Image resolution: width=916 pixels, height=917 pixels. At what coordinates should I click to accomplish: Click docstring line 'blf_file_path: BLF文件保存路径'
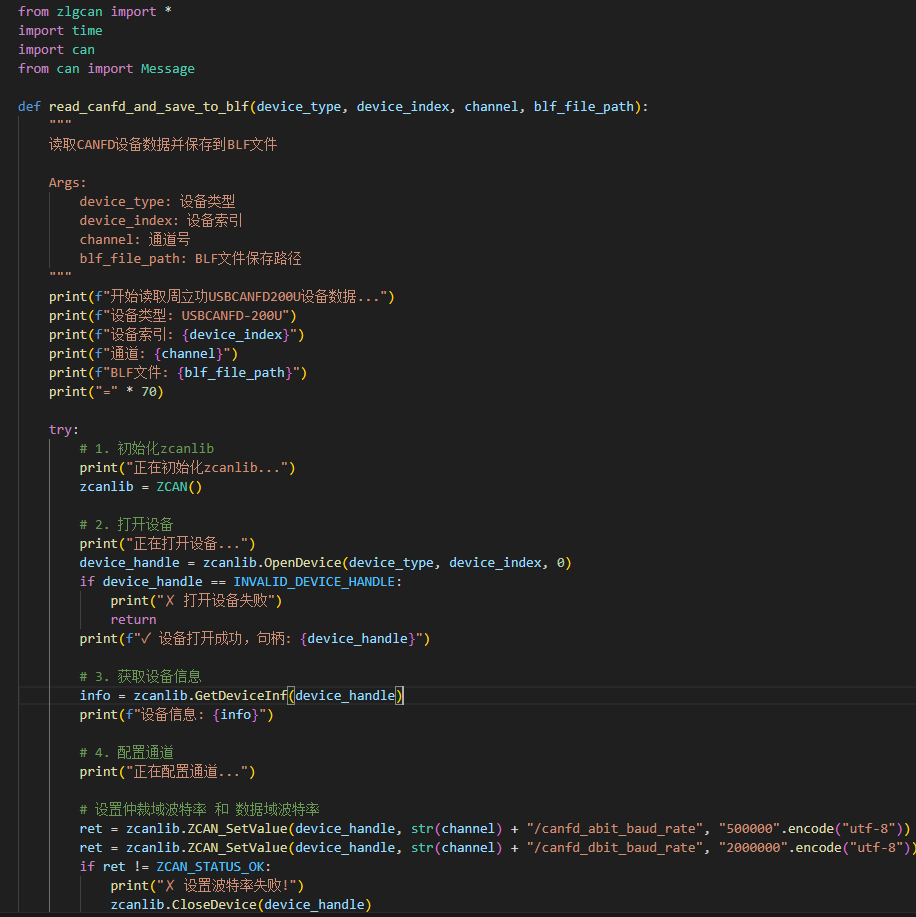pos(191,258)
